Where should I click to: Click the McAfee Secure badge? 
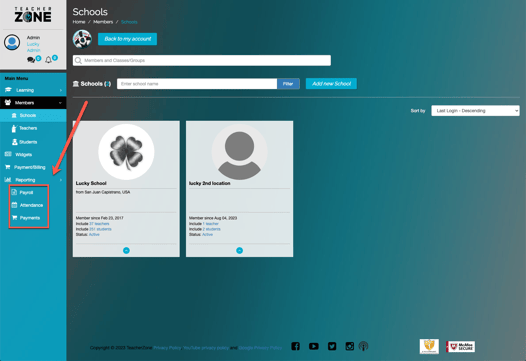click(x=461, y=347)
